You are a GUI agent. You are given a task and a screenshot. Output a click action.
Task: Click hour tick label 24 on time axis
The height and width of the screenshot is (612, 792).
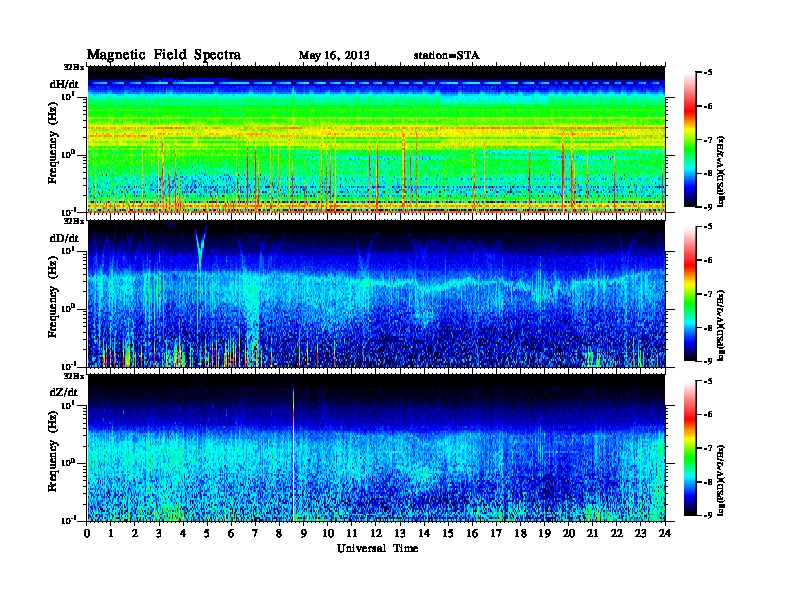(x=665, y=533)
